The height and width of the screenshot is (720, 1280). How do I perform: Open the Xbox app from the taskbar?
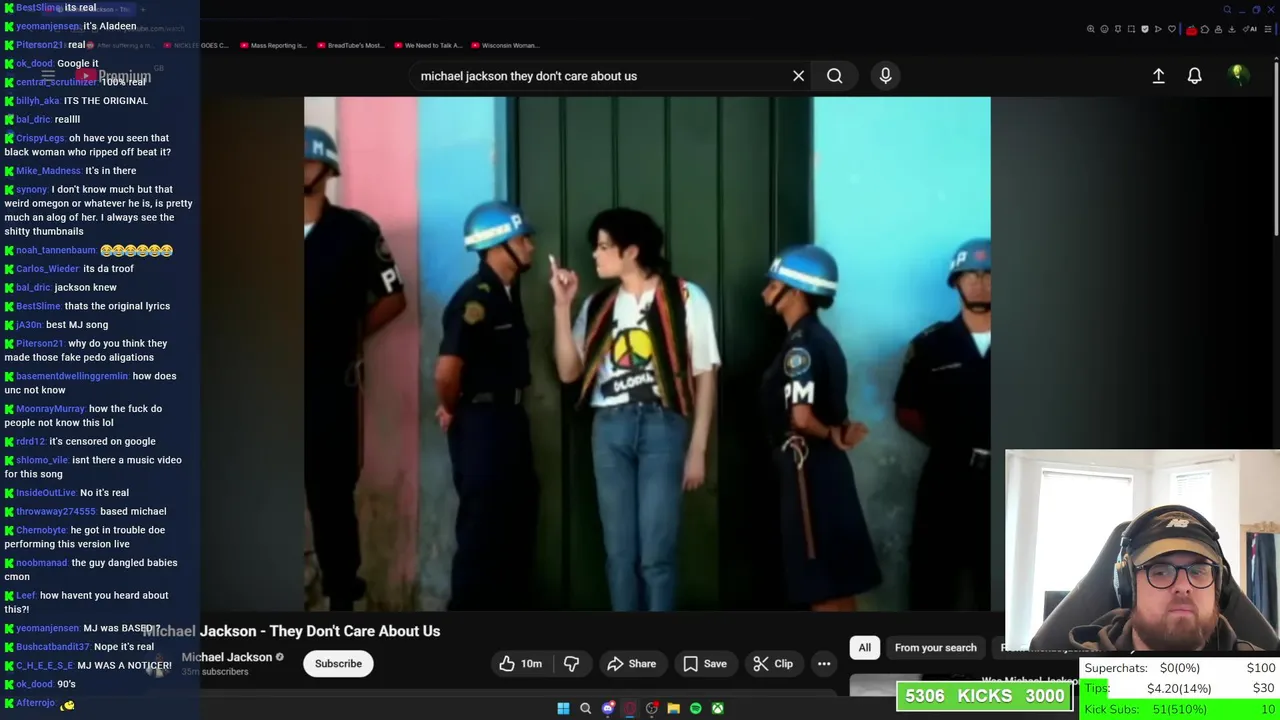[718, 708]
